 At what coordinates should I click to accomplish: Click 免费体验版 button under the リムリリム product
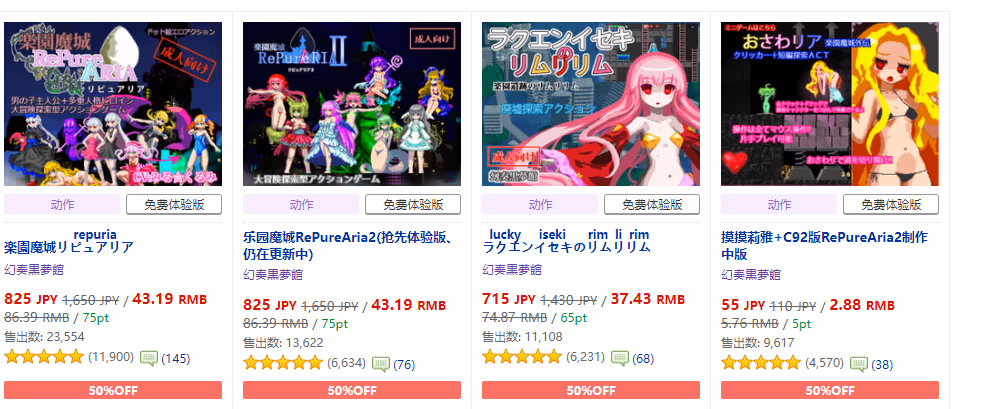click(652, 204)
